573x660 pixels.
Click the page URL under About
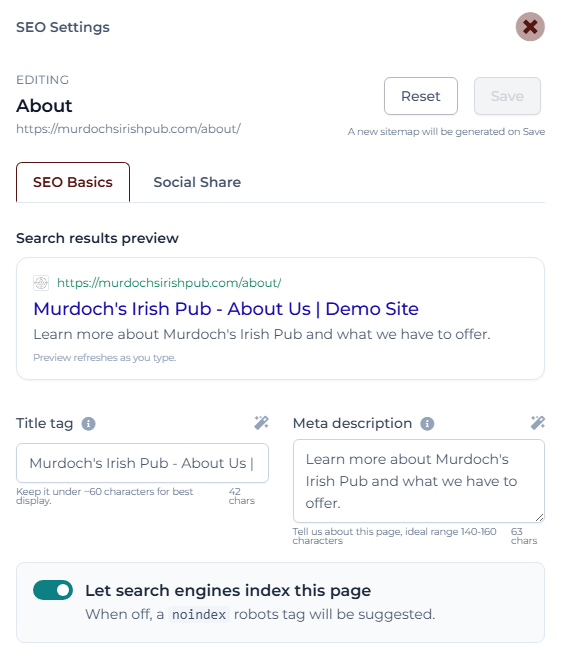128,129
